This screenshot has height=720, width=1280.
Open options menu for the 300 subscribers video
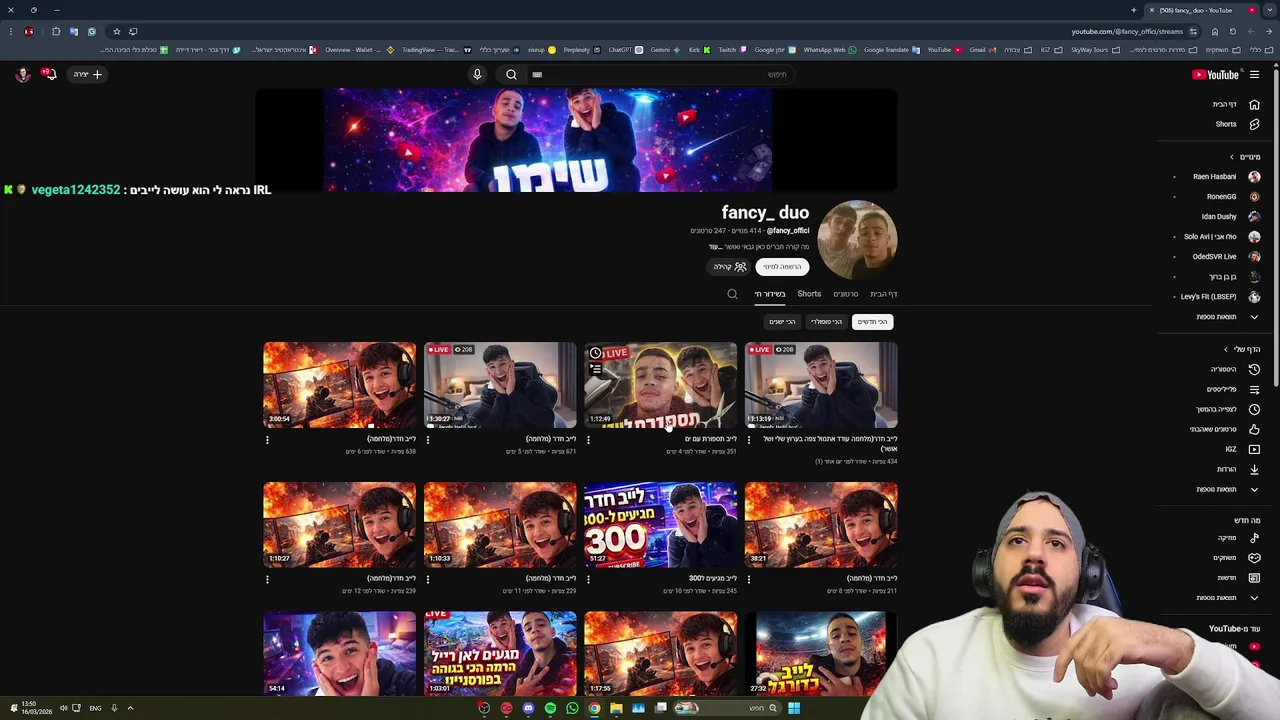coord(588,579)
